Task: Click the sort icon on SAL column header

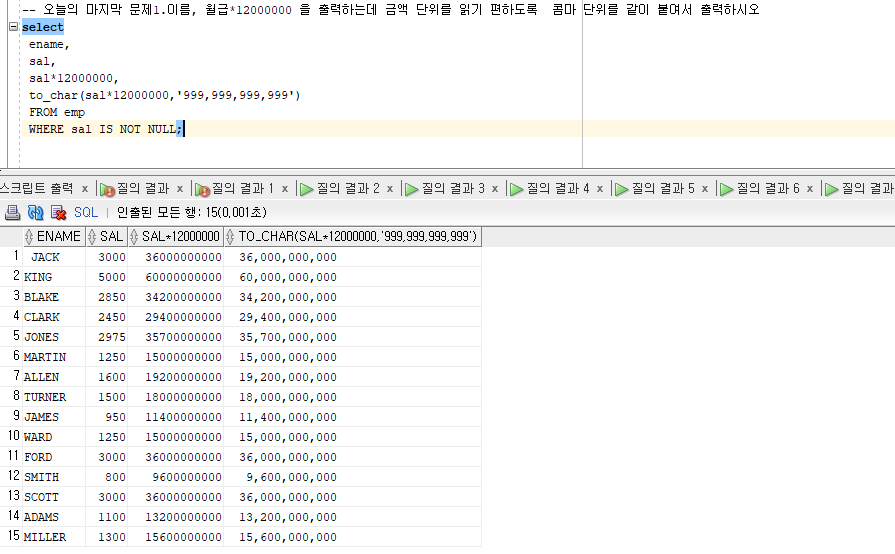Action: tap(93, 236)
